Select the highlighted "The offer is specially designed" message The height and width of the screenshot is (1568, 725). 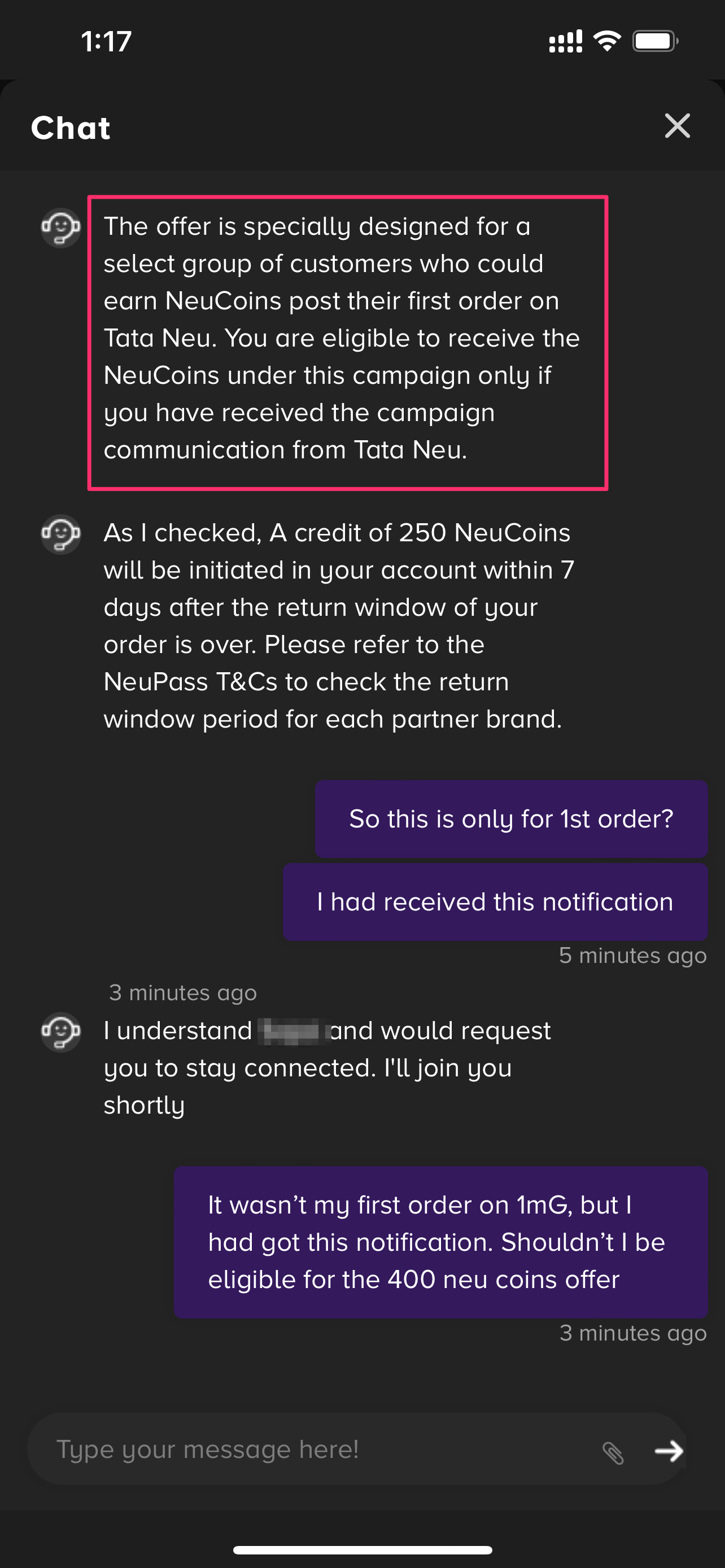[348, 339]
